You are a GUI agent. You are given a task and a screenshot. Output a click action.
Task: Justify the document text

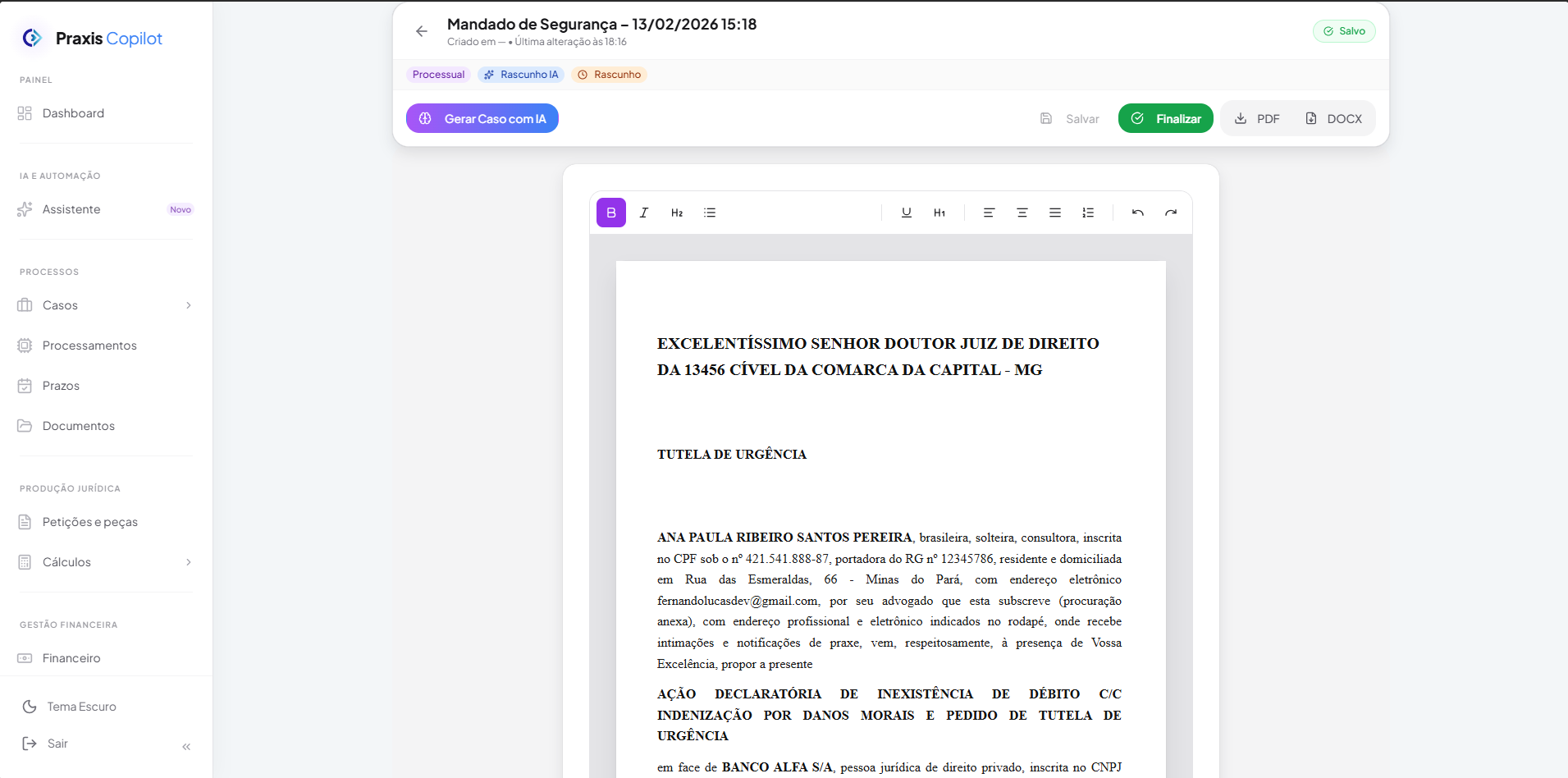pyautogui.click(x=1054, y=213)
